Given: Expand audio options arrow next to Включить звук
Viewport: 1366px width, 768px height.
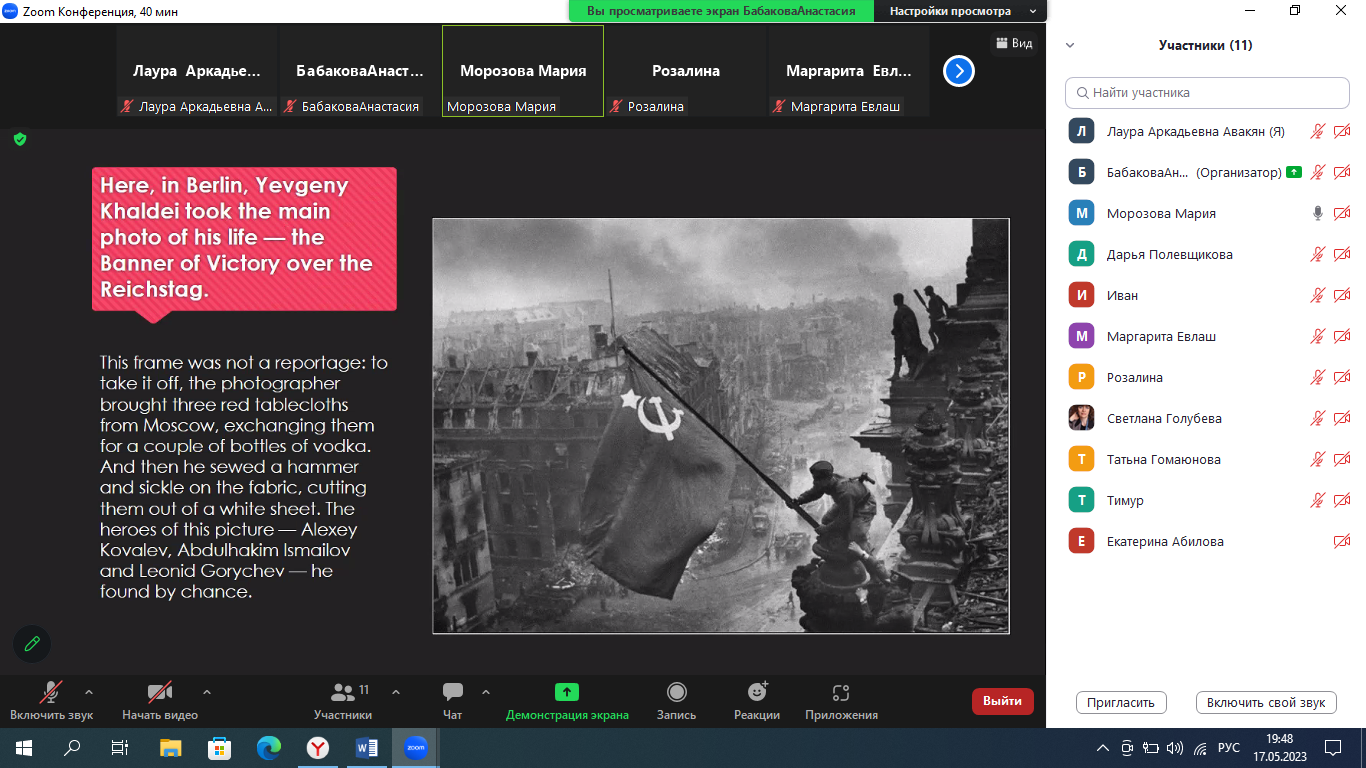Looking at the screenshot, I should 89,691.
